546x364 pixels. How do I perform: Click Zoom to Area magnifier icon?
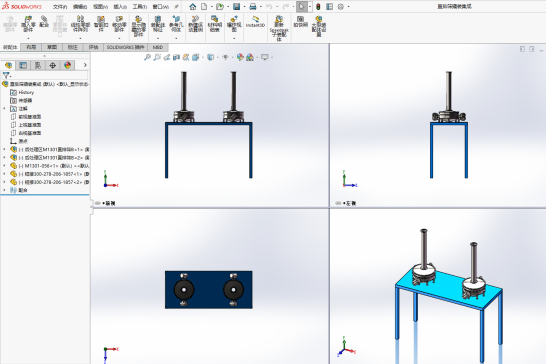157,57
